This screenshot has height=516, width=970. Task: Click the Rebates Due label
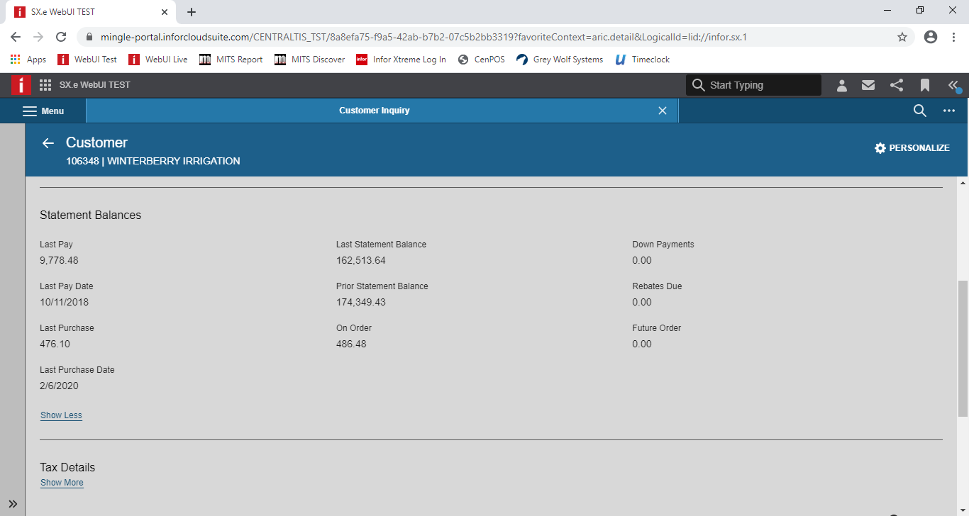[657, 286]
